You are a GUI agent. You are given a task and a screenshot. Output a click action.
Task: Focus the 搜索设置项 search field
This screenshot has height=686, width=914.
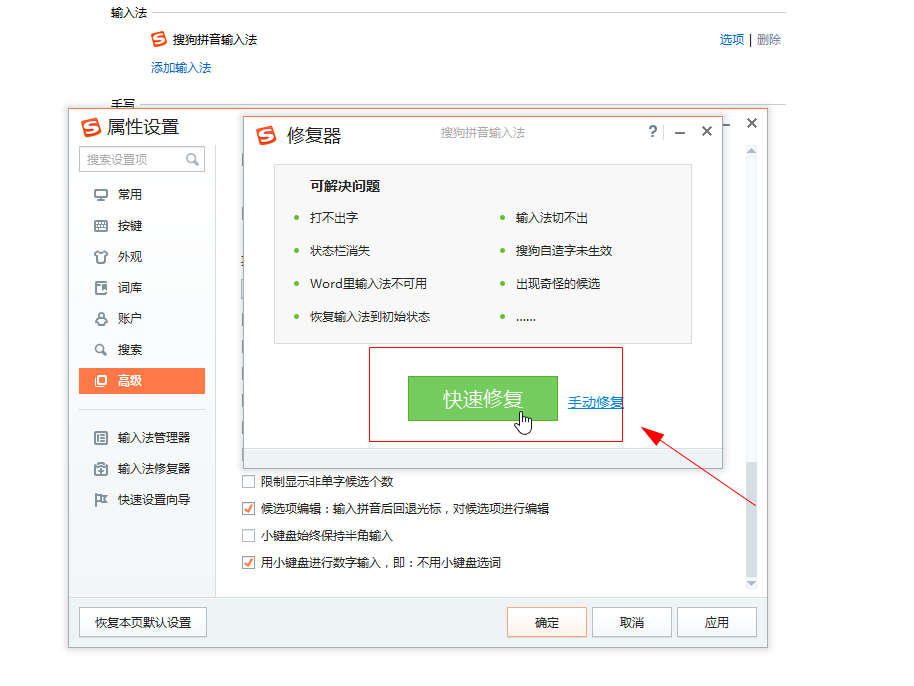click(x=142, y=159)
